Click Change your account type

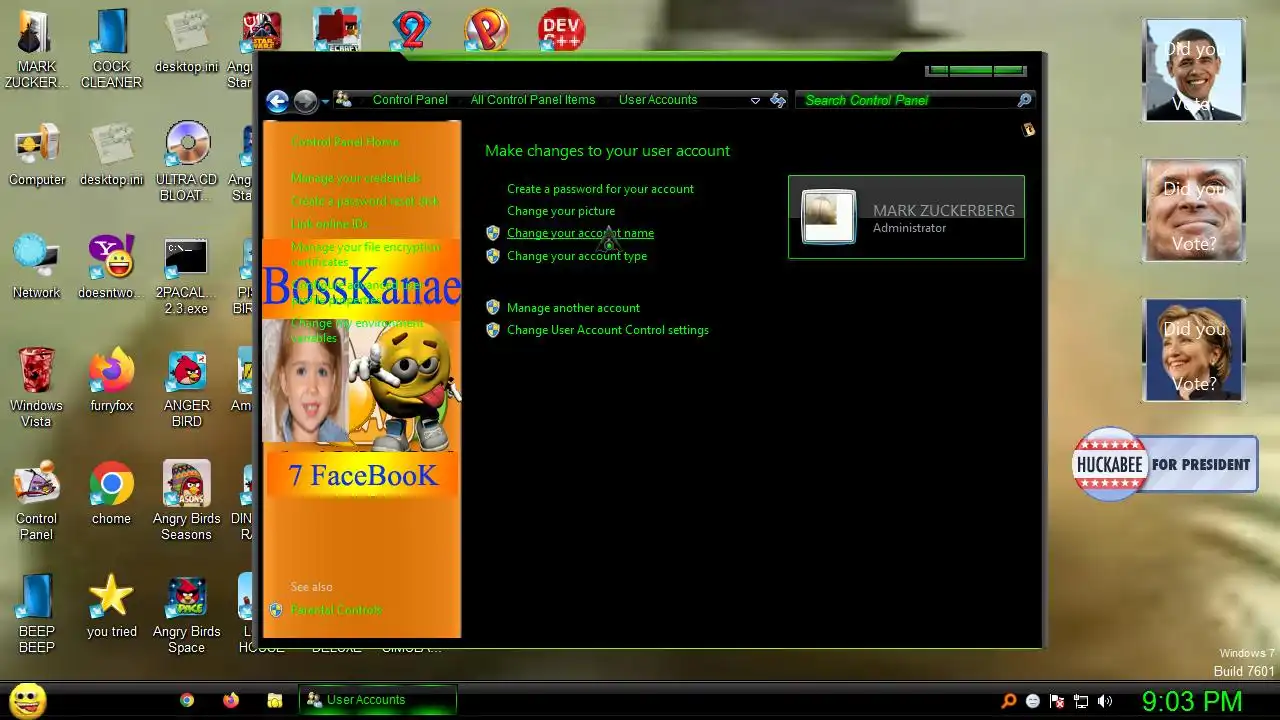(x=577, y=256)
